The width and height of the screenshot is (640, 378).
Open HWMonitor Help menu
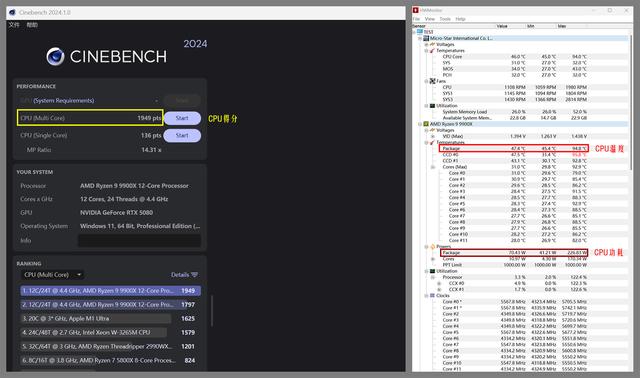pos(460,19)
